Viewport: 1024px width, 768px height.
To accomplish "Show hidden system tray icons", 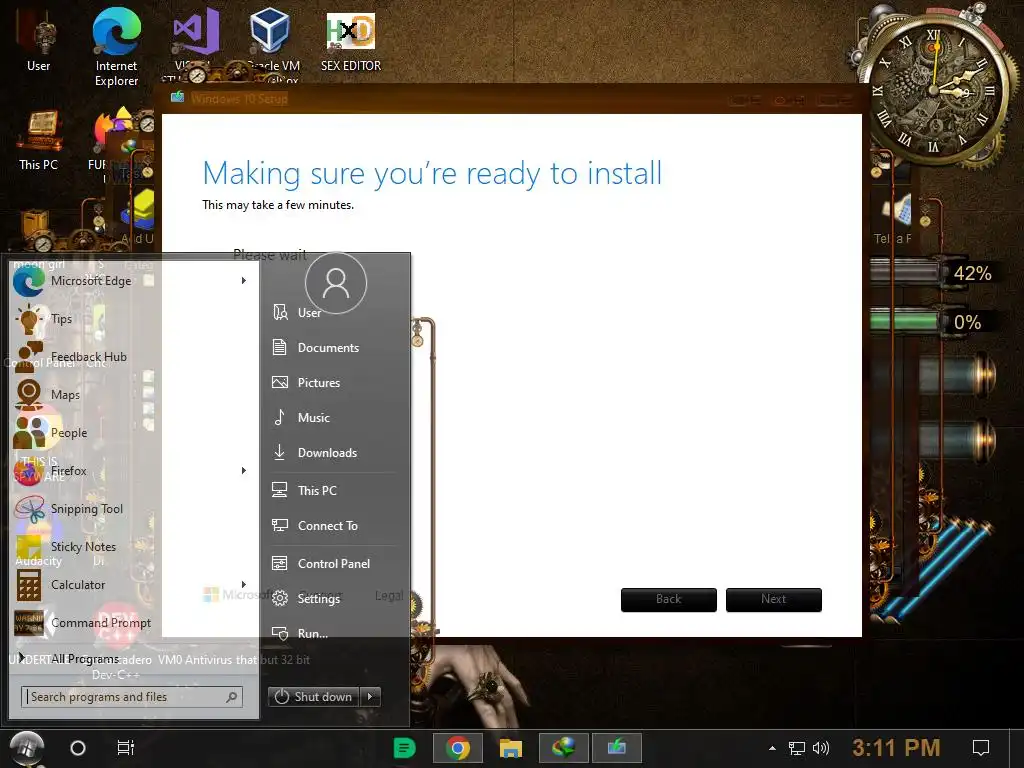I will 773,748.
